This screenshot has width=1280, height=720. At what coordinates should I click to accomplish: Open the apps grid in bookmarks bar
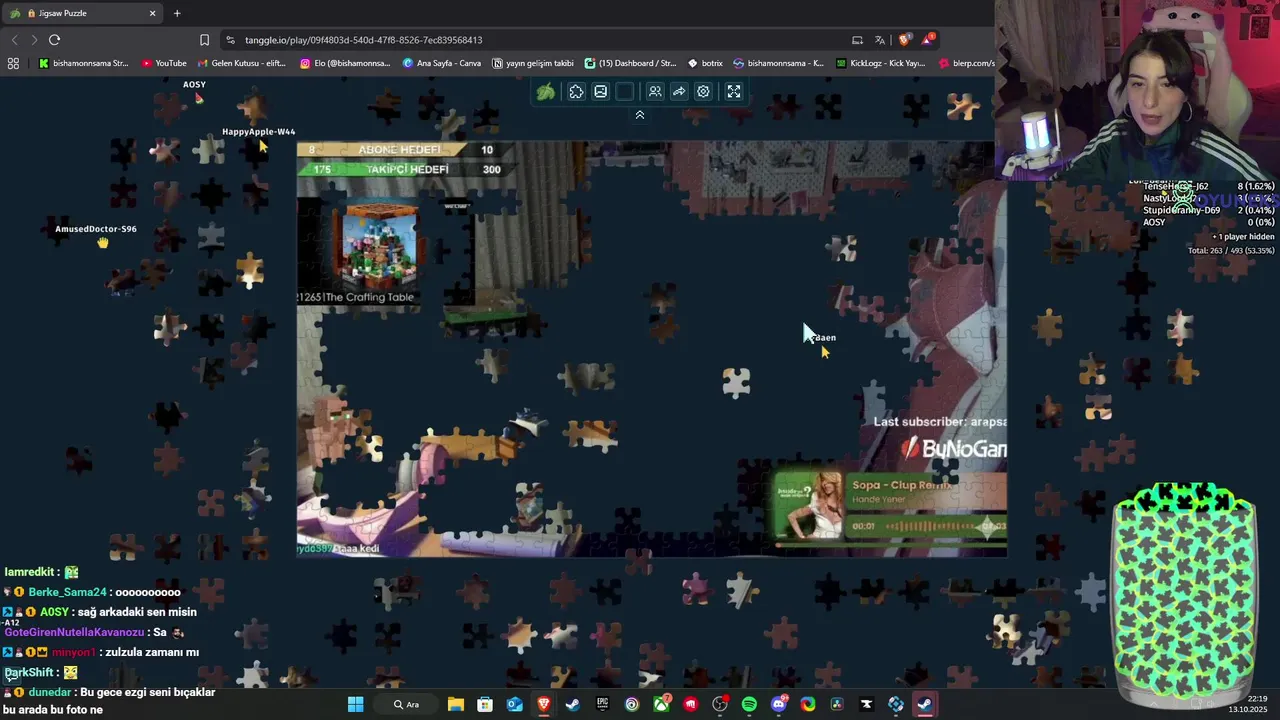tap(13, 63)
